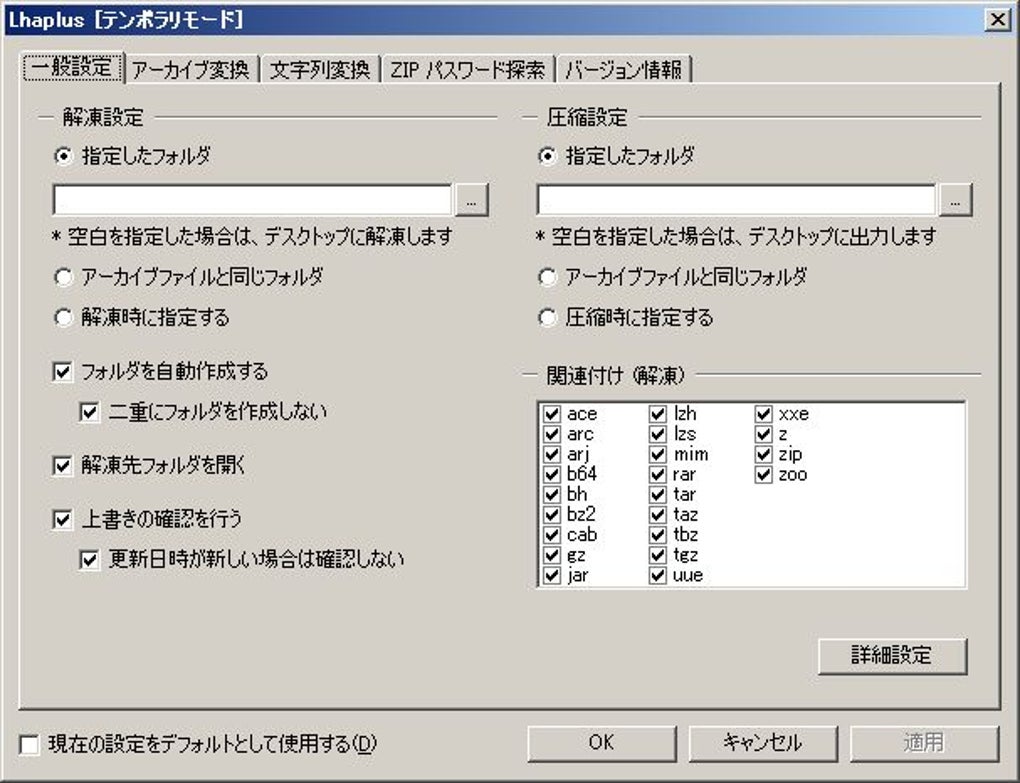Uncheck the lzs association

tap(658, 434)
